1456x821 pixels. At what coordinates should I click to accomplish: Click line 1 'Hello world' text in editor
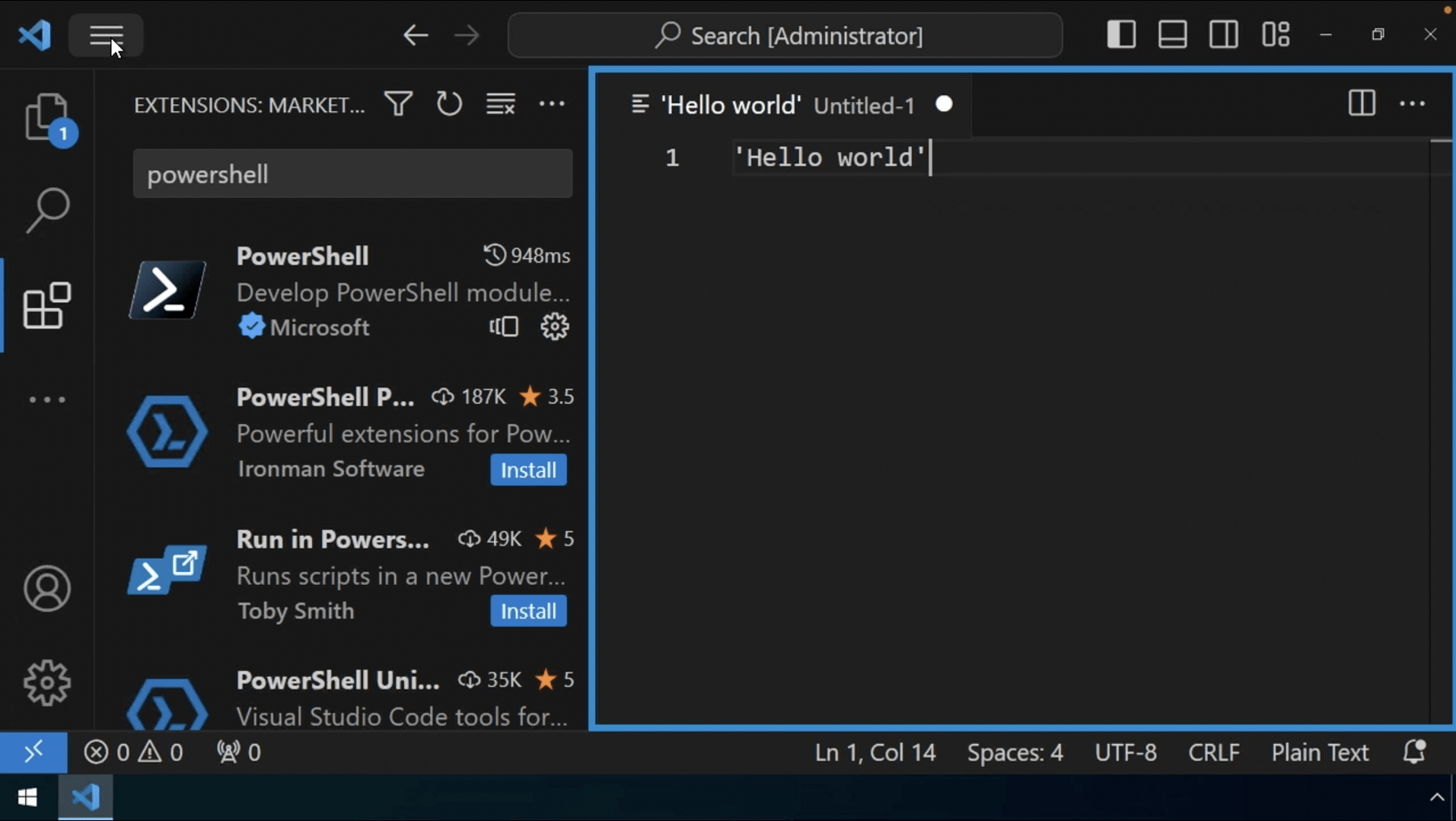click(829, 158)
